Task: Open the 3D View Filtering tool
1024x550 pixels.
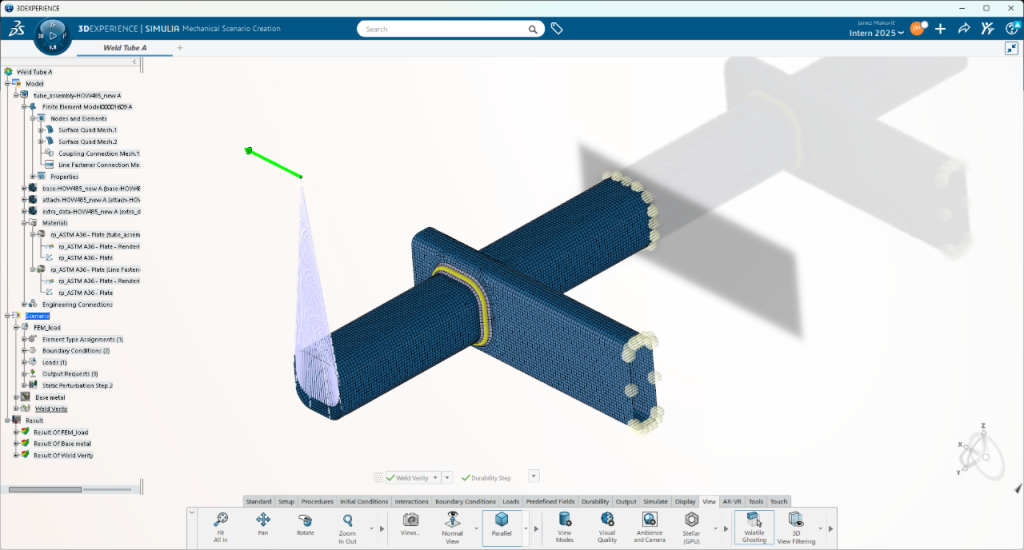Action: click(796, 528)
